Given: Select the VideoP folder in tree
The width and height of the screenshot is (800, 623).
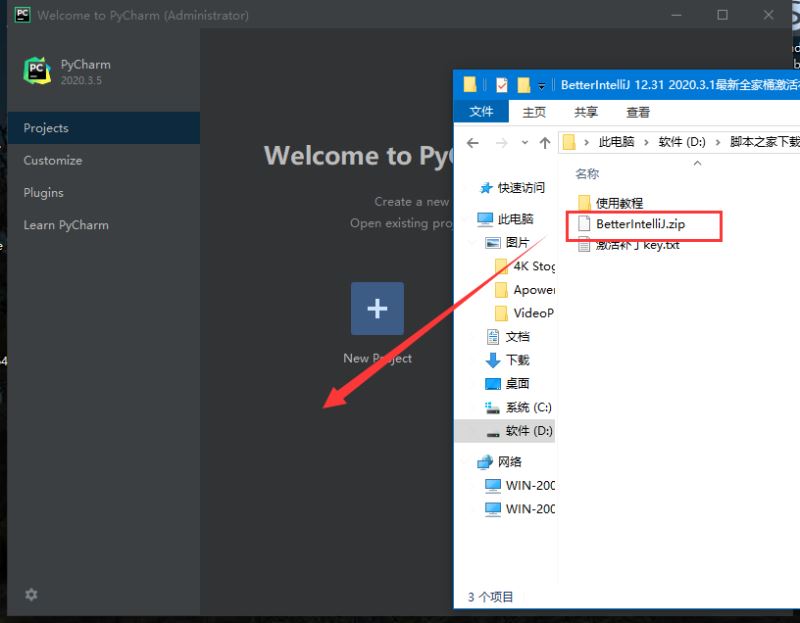Looking at the screenshot, I should pyautogui.click(x=534, y=313).
